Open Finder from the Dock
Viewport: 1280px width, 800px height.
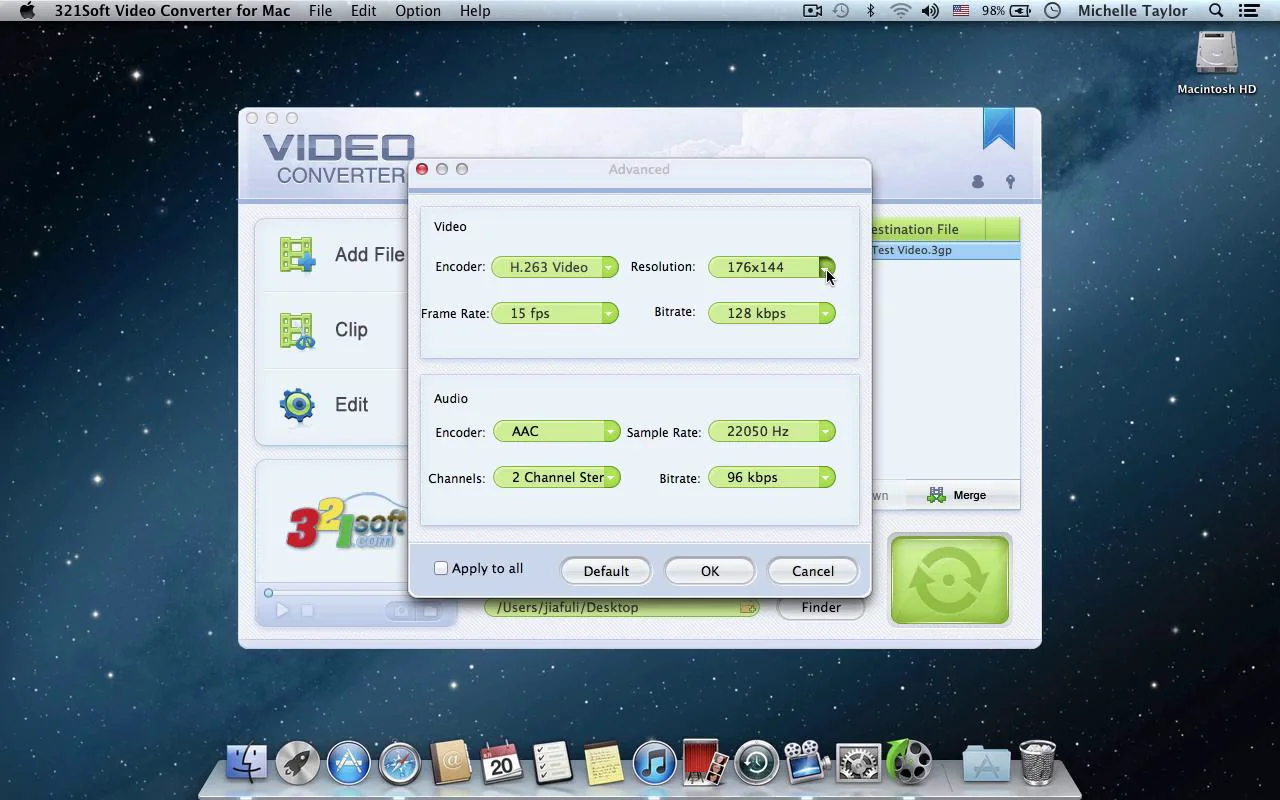247,763
